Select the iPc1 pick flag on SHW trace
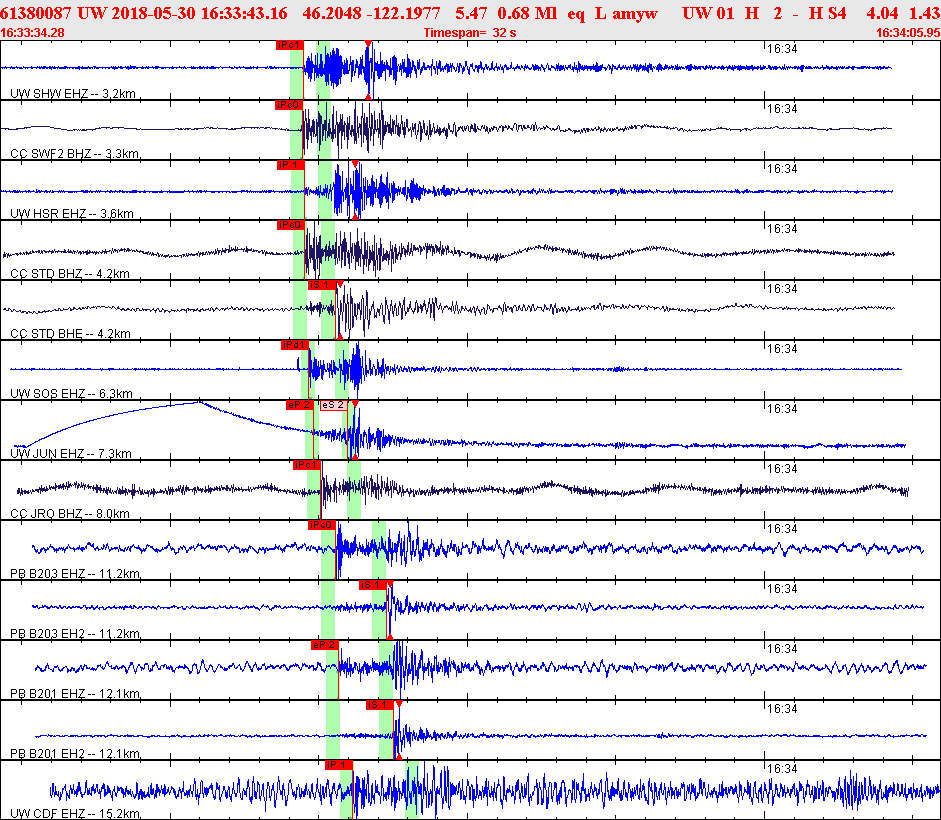The image size is (941, 820). 289,45
